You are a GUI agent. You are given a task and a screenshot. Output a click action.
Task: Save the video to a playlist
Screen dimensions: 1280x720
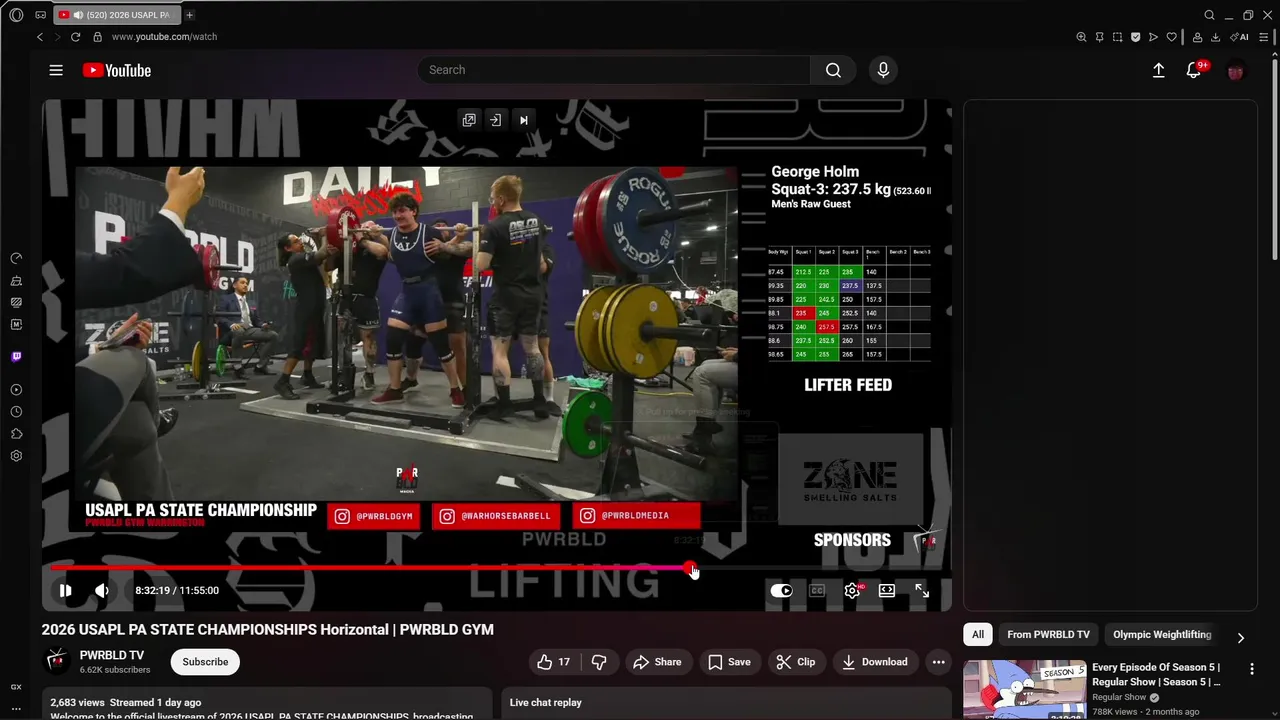pos(729,662)
